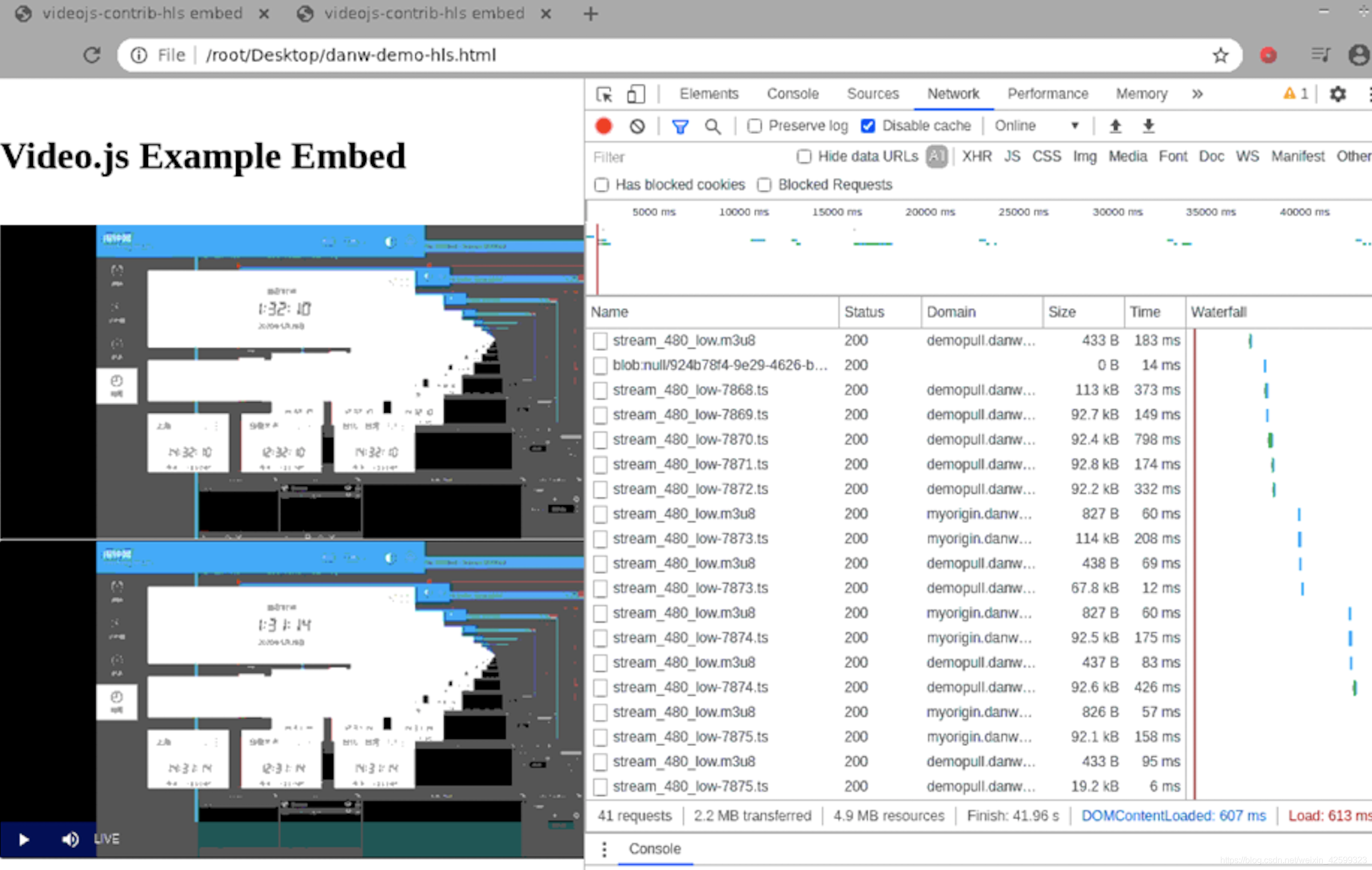Click the more DevTools options chevron
Screen dimensions: 1372x870
coord(1196,94)
